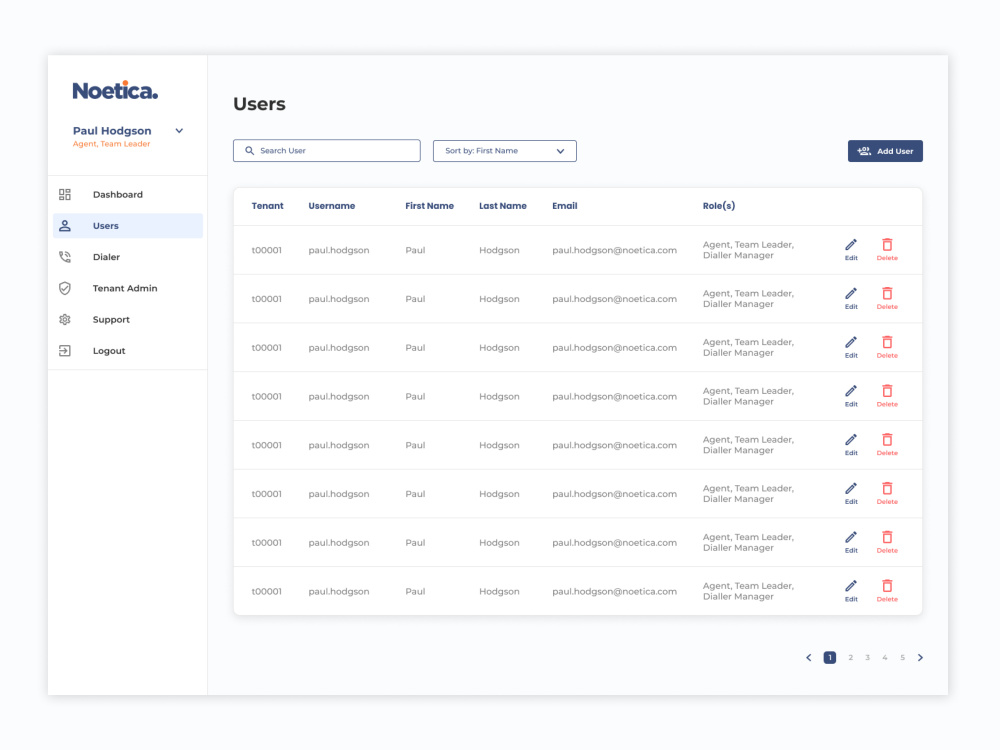Jump to page 3
This screenshot has width=1000, height=750.
pyautogui.click(x=867, y=658)
